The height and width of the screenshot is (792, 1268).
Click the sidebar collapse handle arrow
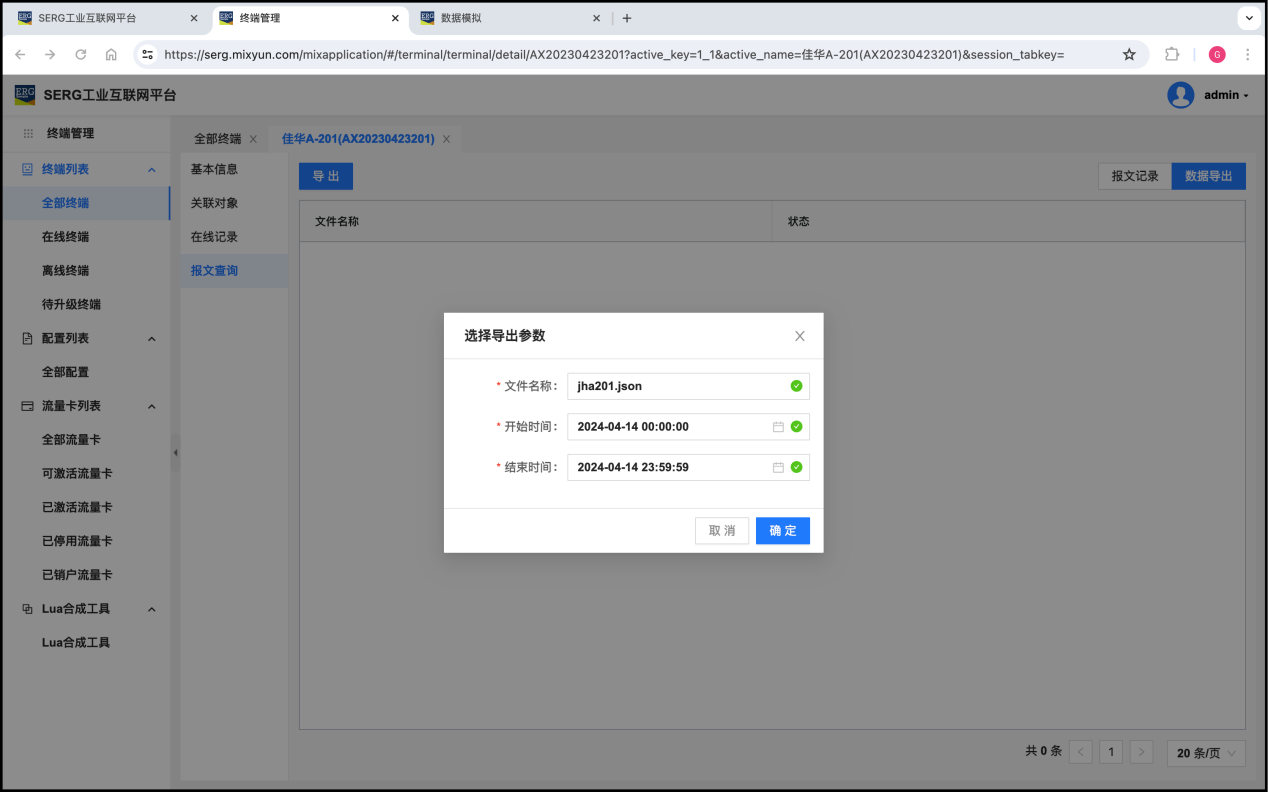point(175,453)
